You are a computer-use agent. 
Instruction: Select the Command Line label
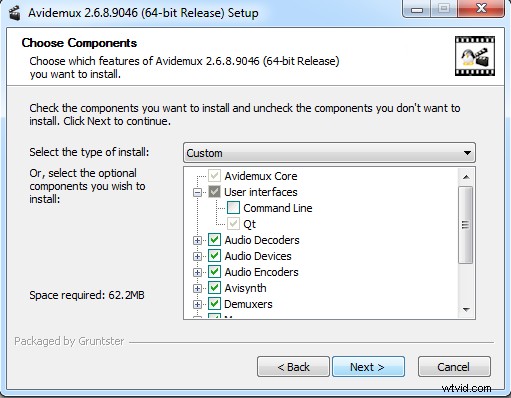pos(278,208)
